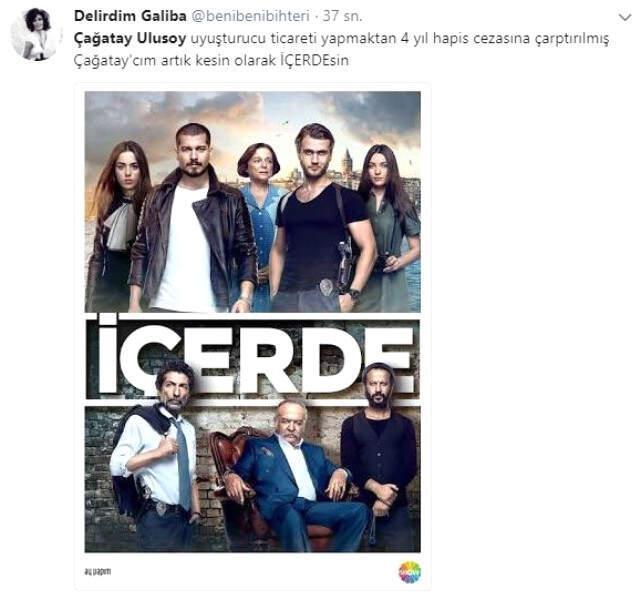Select the tweet's second line ending in İÇERDEsin
640x597 pixels.
pyautogui.click(x=211, y=60)
